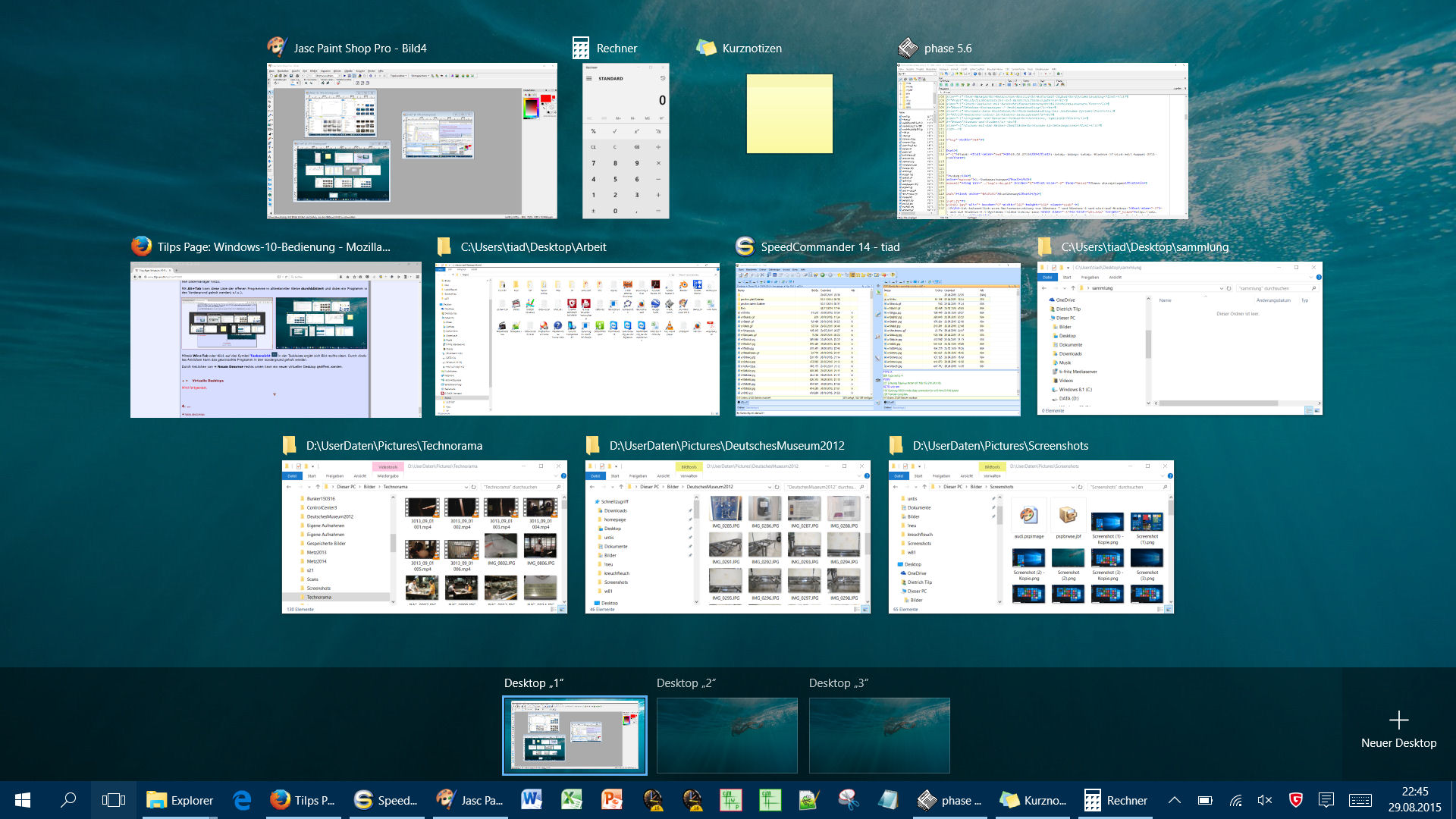
Task: Open the Windows Start menu
Action: click(x=23, y=800)
